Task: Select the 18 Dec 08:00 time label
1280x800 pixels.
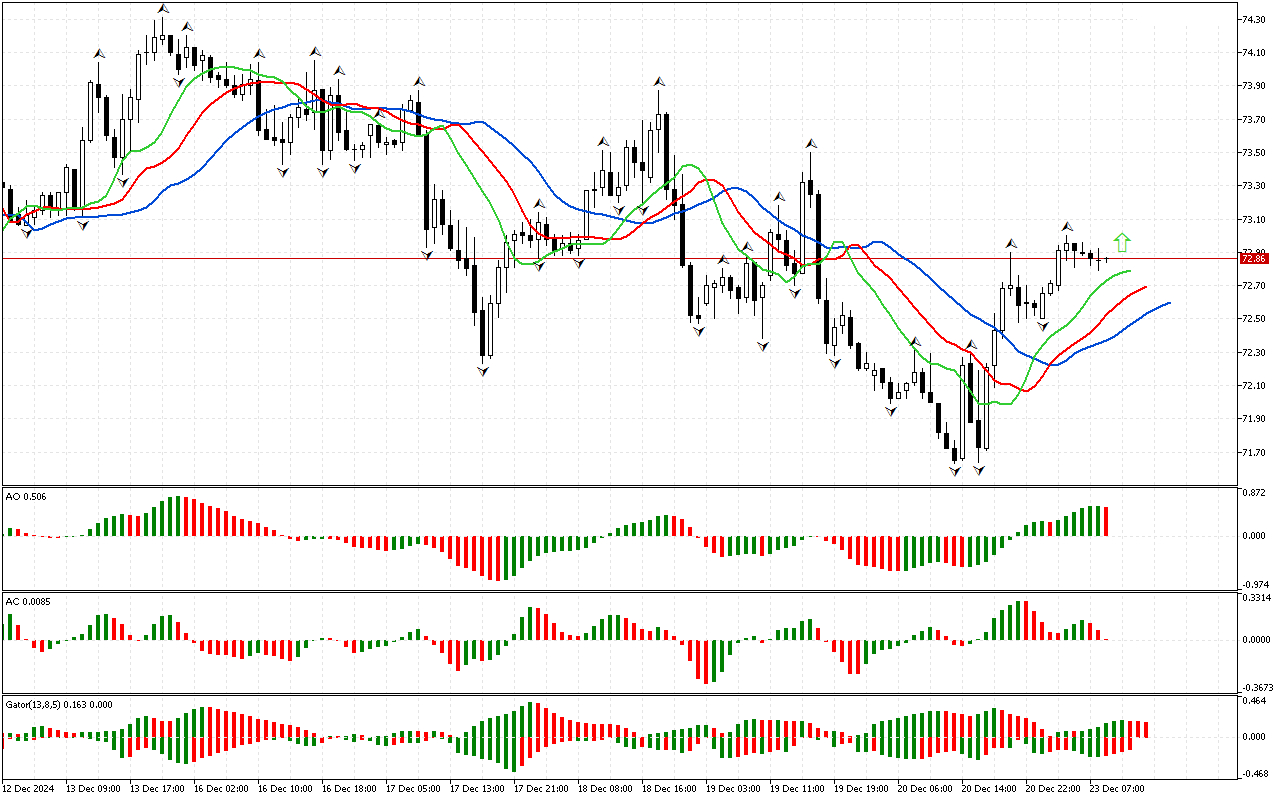Action: click(x=605, y=788)
